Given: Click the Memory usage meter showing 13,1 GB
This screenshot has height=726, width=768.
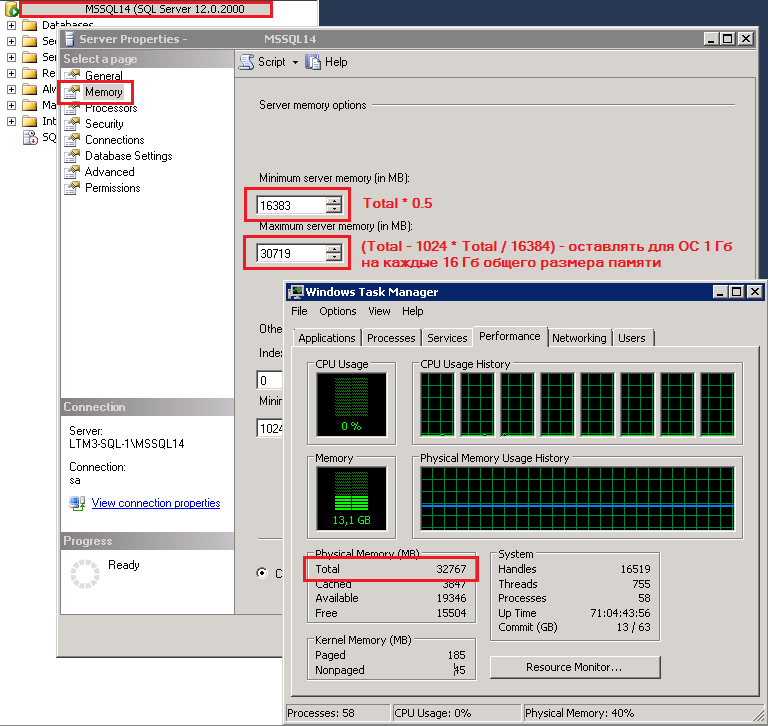Looking at the screenshot, I should click(351, 498).
